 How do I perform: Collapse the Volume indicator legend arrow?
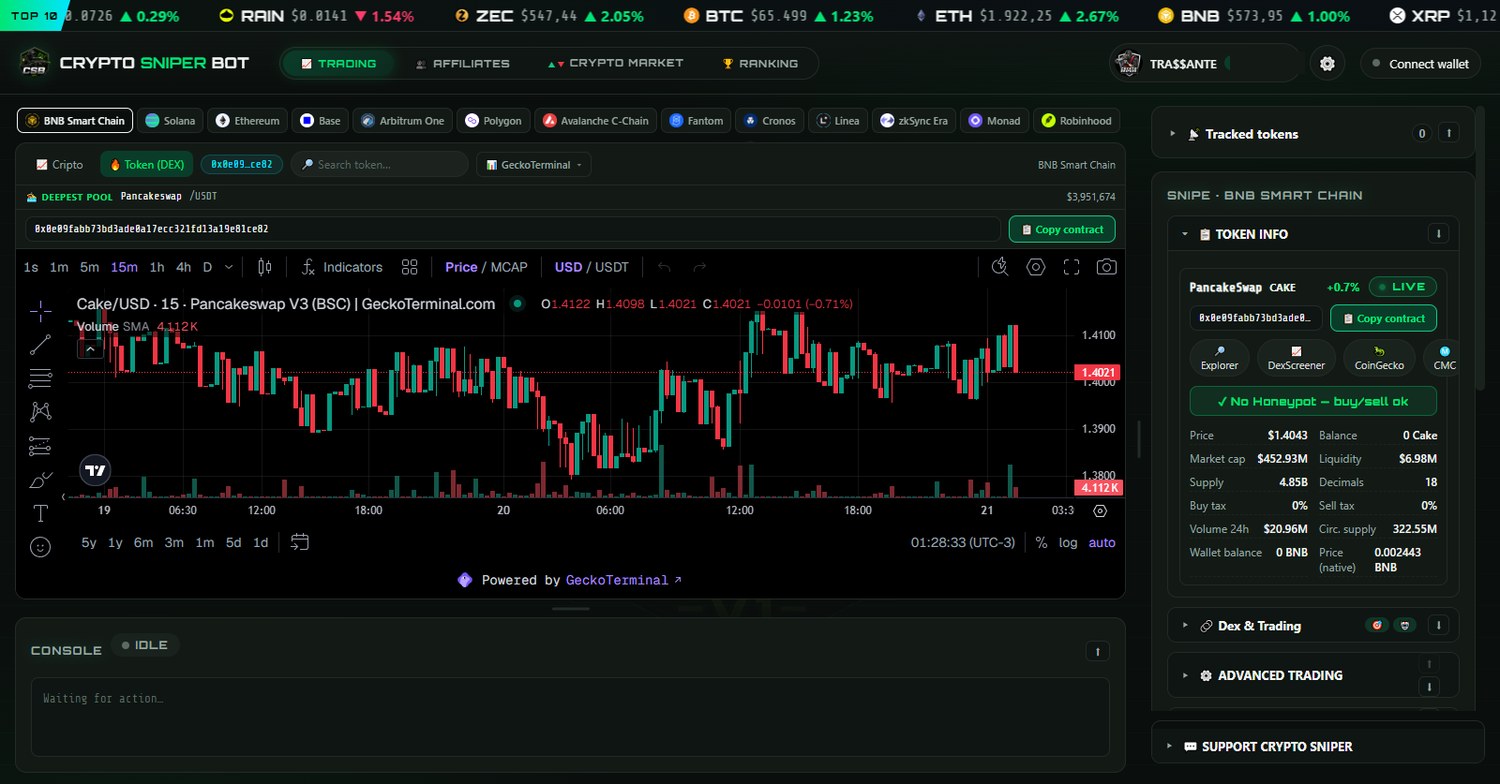[90, 349]
